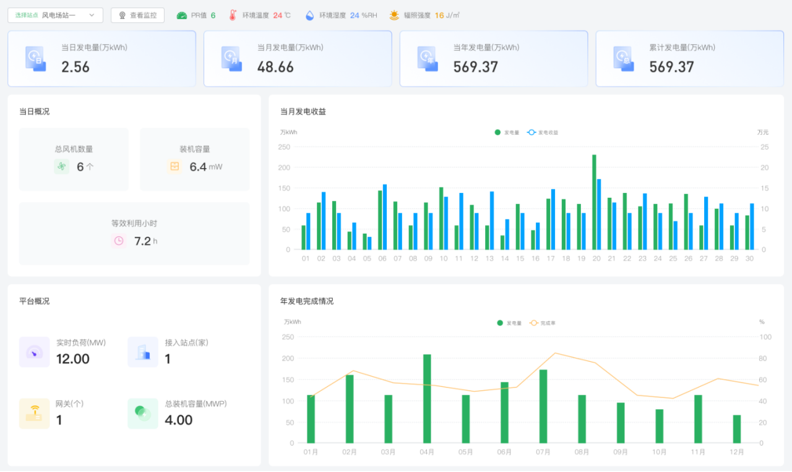This screenshot has height=472, width=792.
Task: Click the sun irradiance icon
Action: [x=394, y=16]
